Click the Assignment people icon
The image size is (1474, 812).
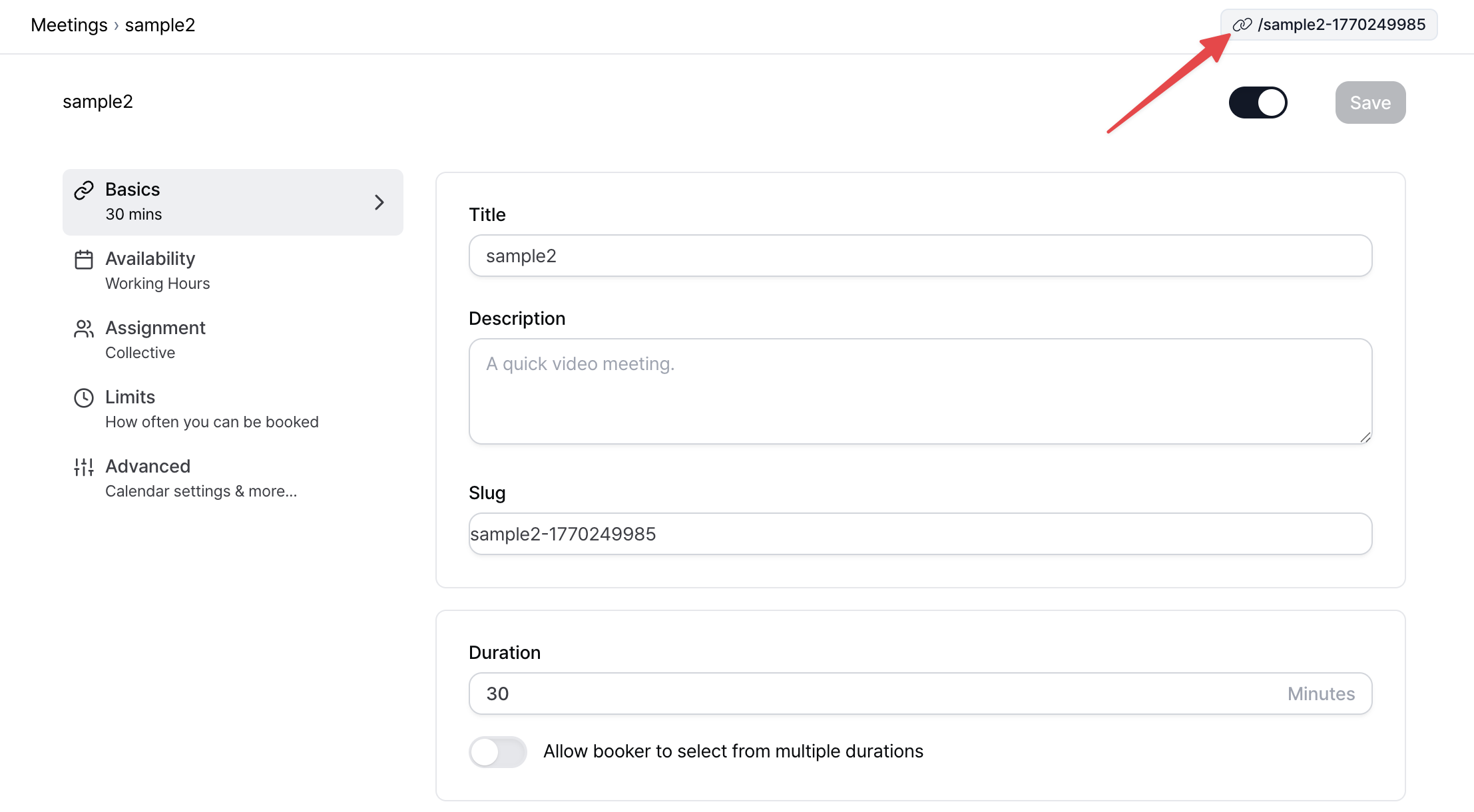(84, 329)
